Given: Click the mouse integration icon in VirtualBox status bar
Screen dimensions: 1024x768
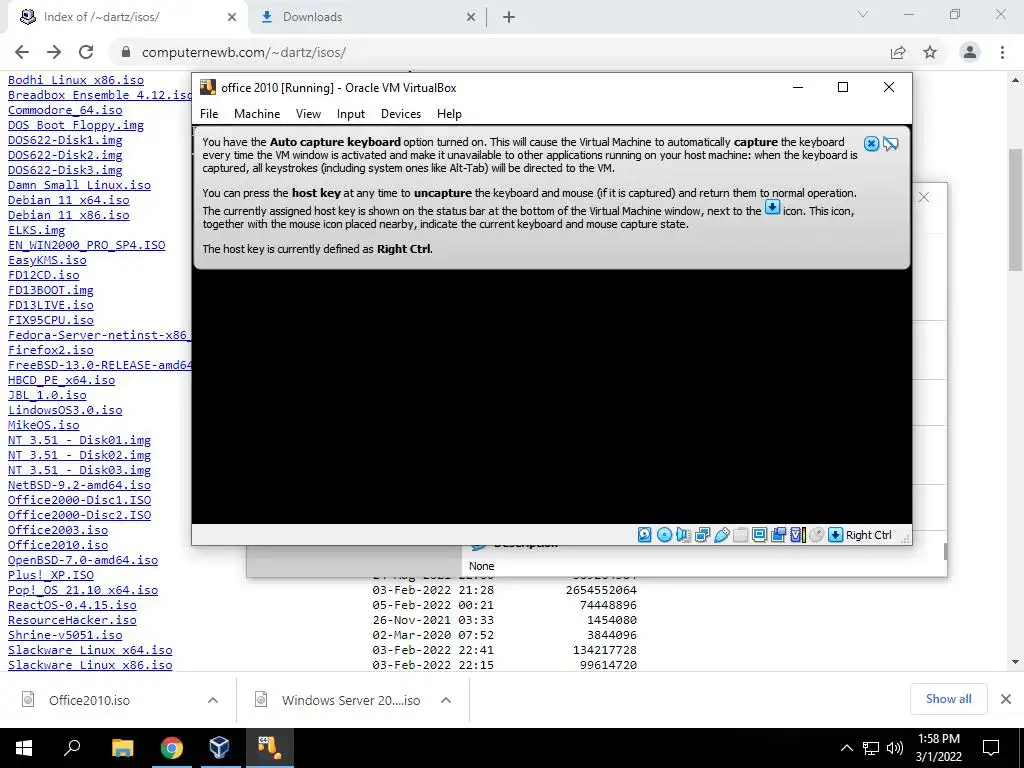Looking at the screenshot, I should [816, 535].
